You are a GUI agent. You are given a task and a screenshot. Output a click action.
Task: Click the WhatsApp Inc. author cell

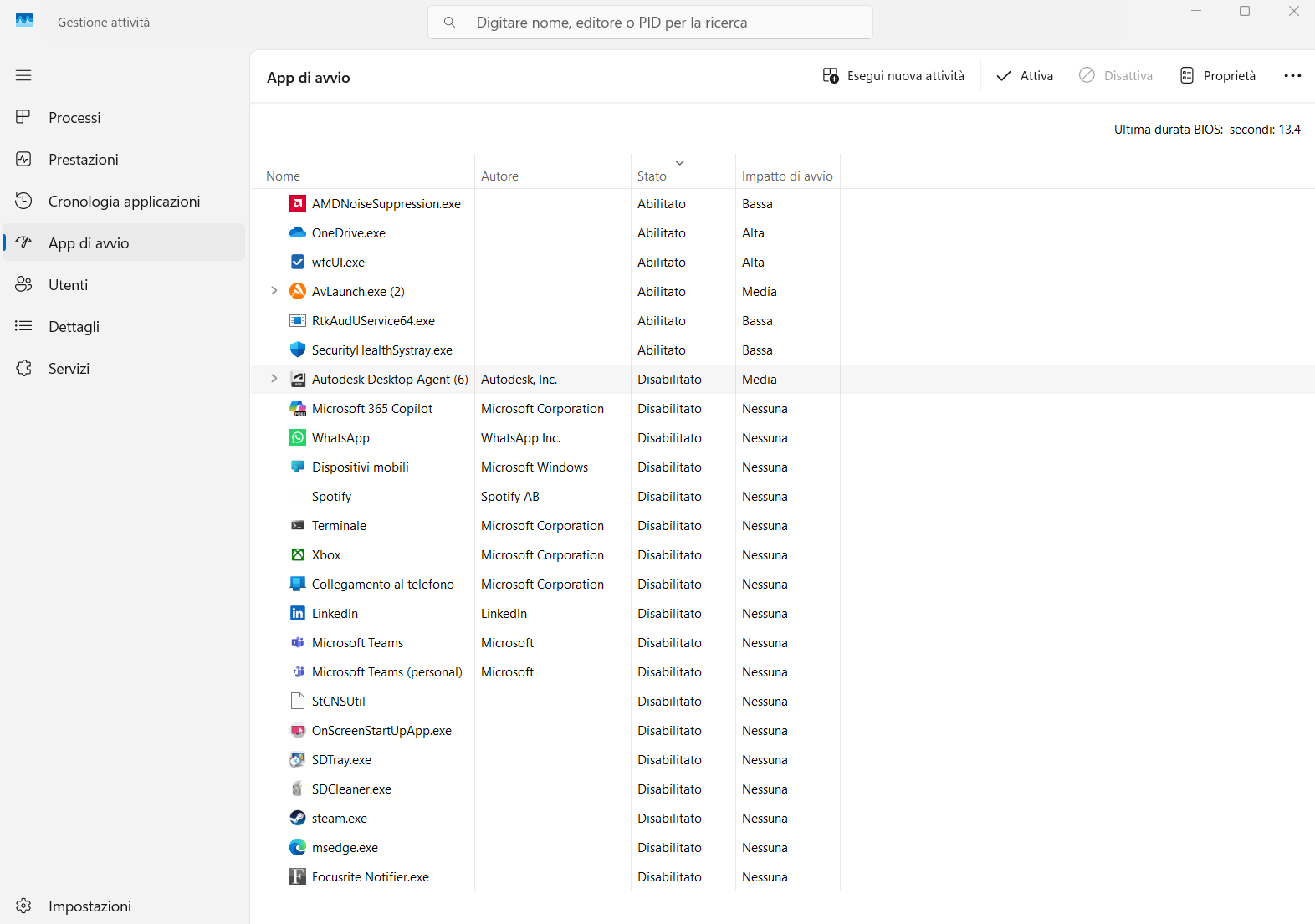pos(520,438)
